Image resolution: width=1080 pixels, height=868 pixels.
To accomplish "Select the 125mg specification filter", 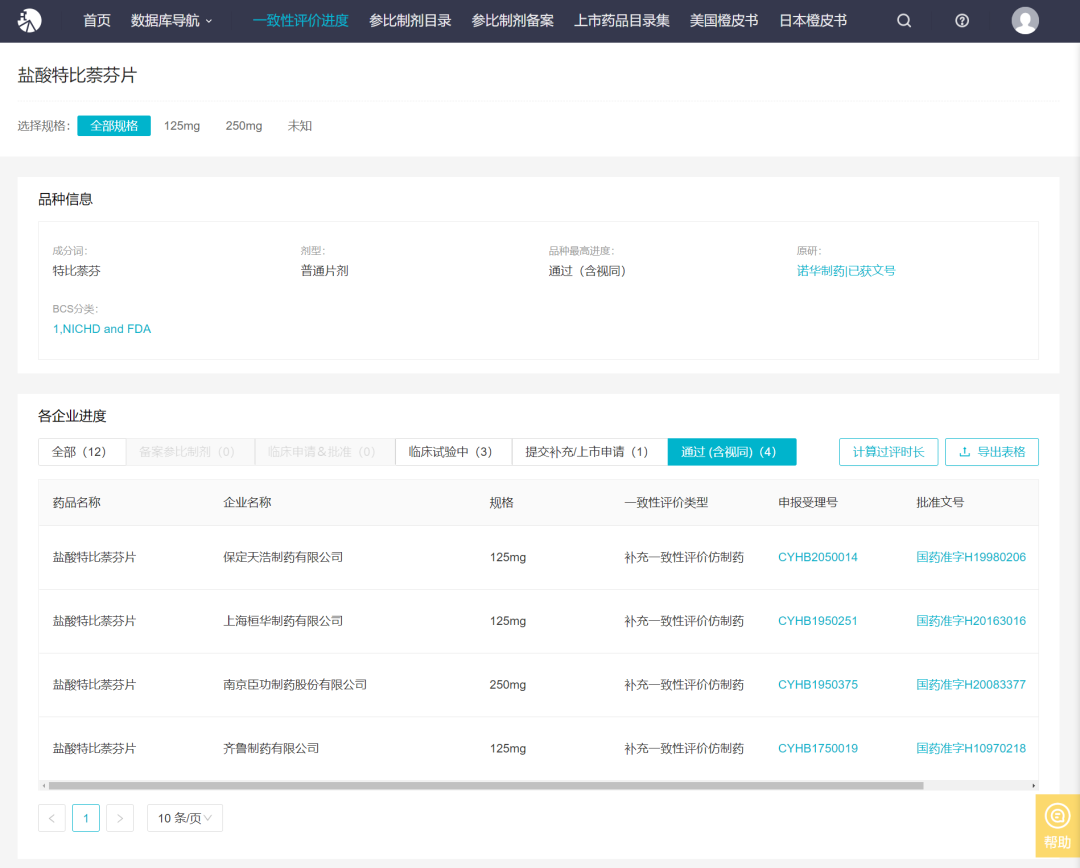I will point(182,125).
